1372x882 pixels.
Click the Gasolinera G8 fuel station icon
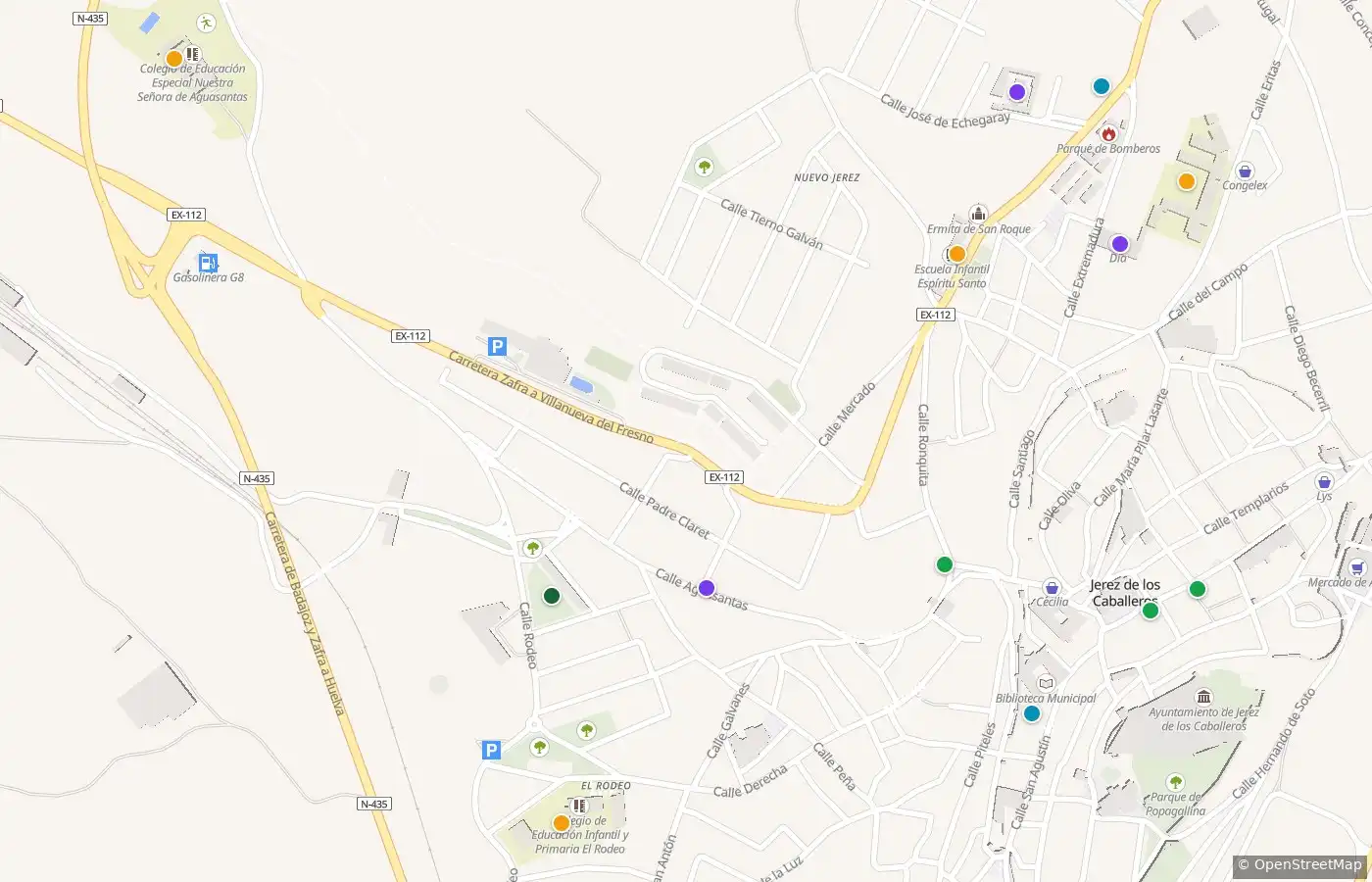(208, 263)
